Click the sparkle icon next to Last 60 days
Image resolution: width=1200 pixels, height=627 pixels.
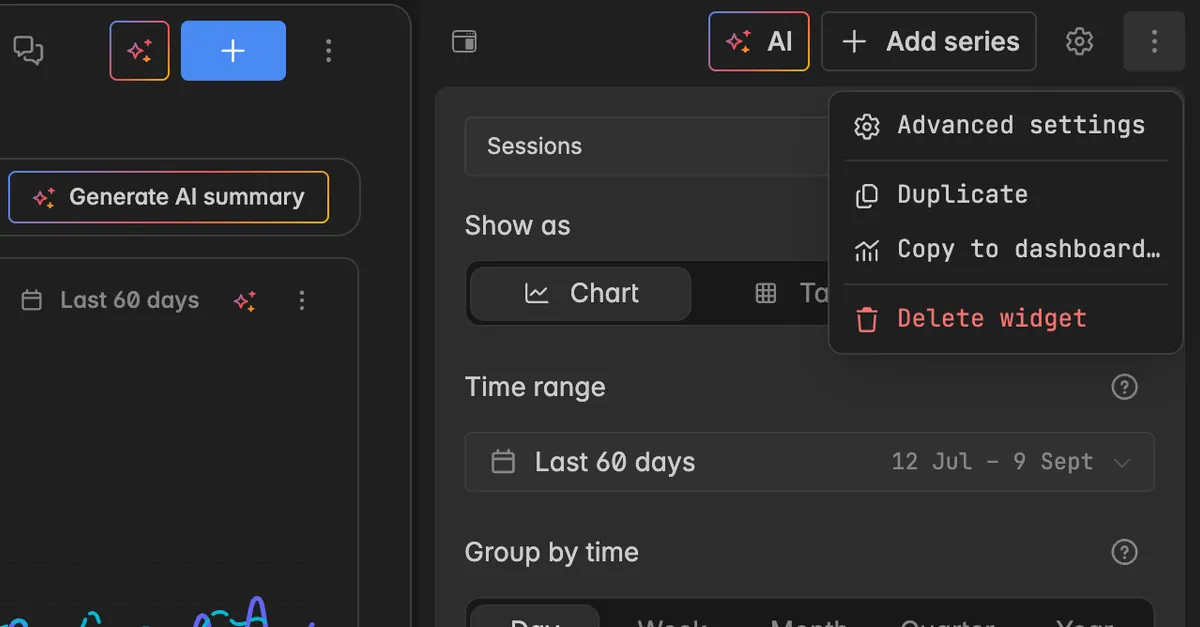coord(245,300)
